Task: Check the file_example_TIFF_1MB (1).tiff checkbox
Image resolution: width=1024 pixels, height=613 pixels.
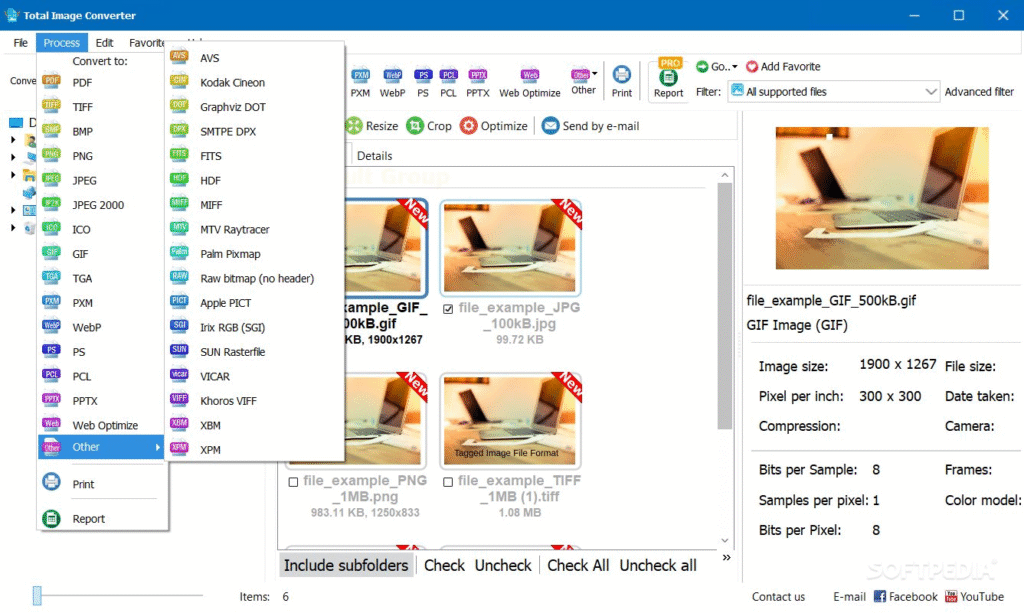Action: pos(448,481)
